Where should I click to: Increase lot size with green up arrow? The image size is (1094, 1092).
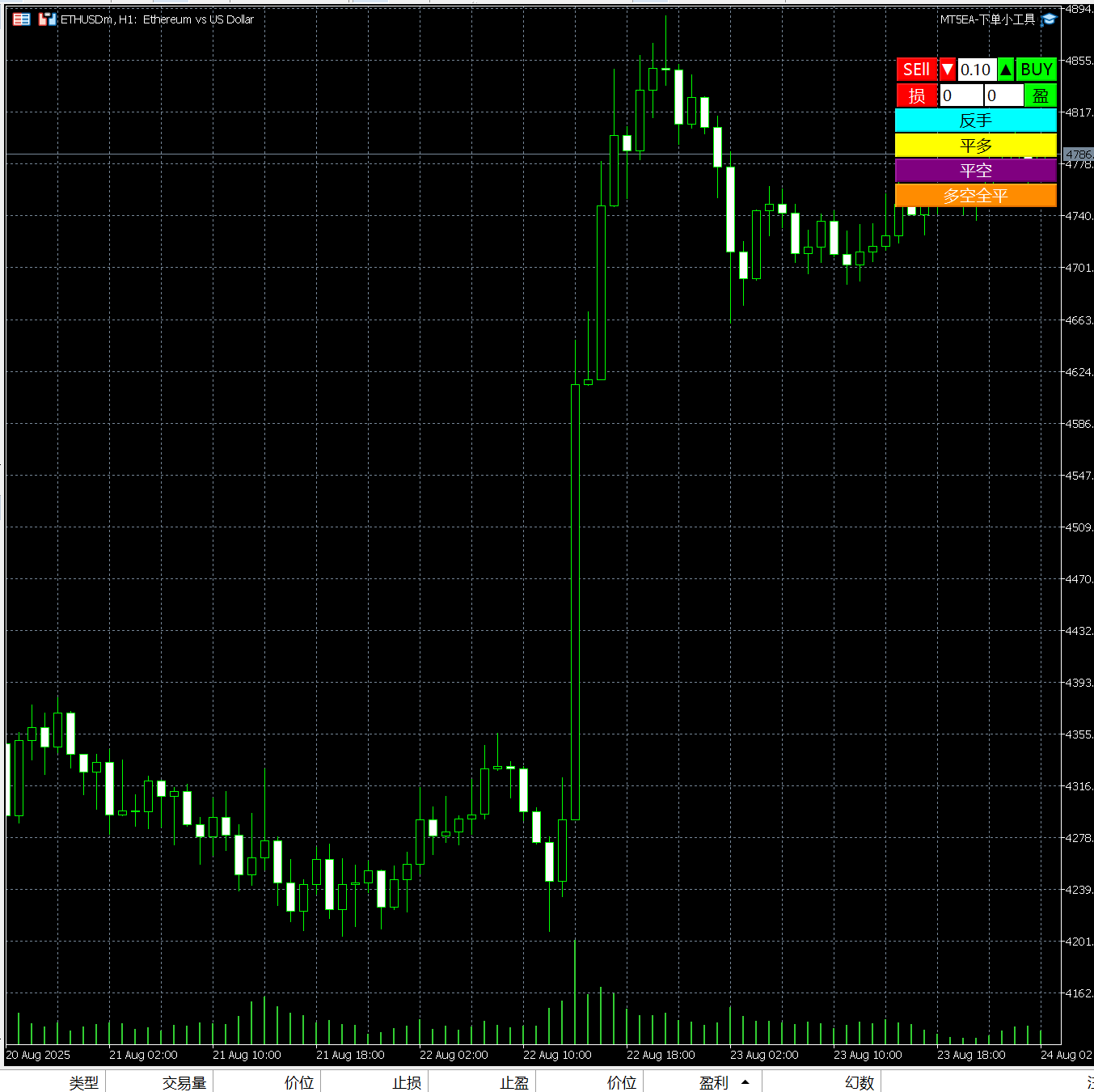coord(1006,70)
